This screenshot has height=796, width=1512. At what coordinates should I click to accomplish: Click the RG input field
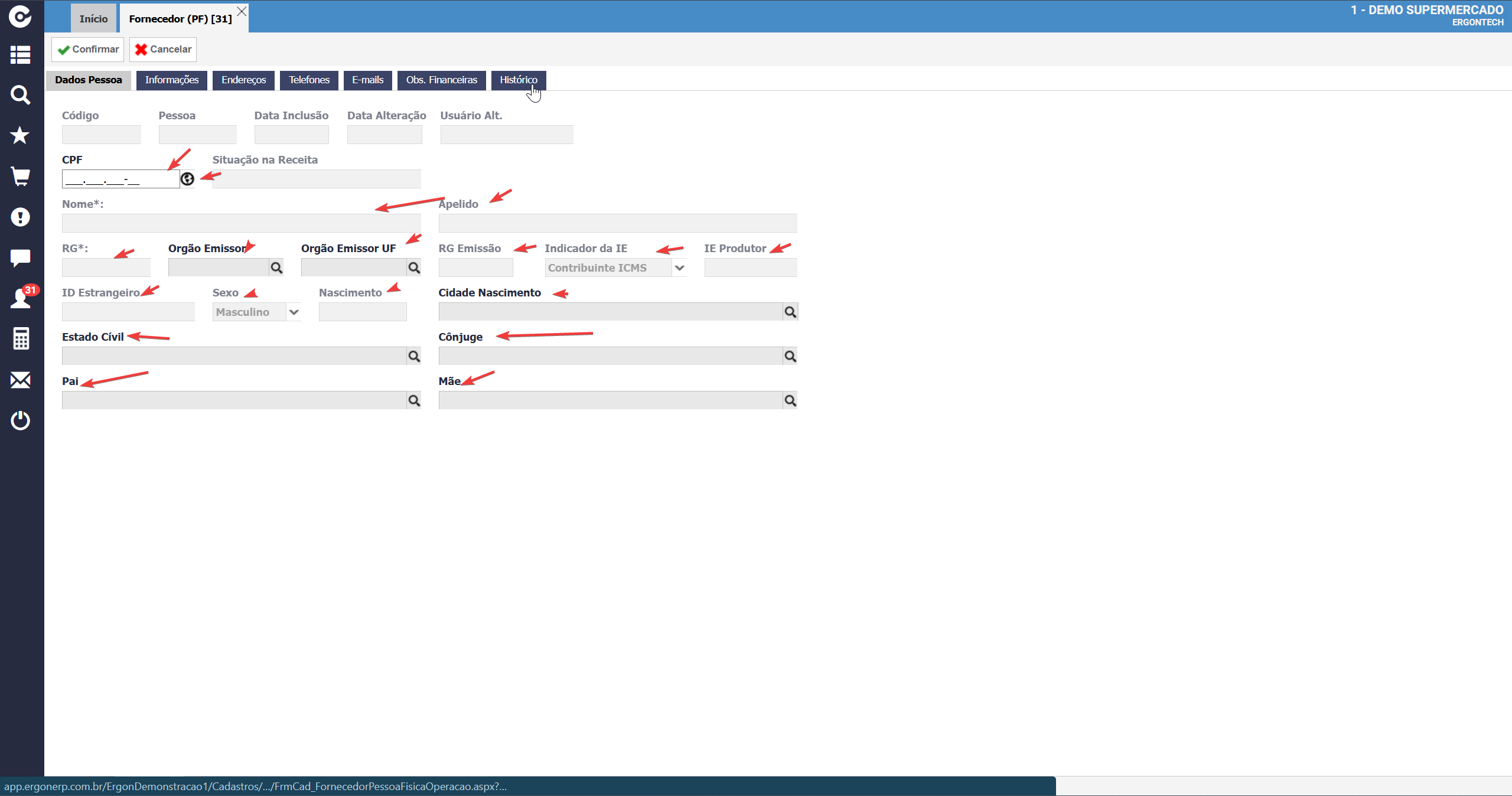click(106, 267)
